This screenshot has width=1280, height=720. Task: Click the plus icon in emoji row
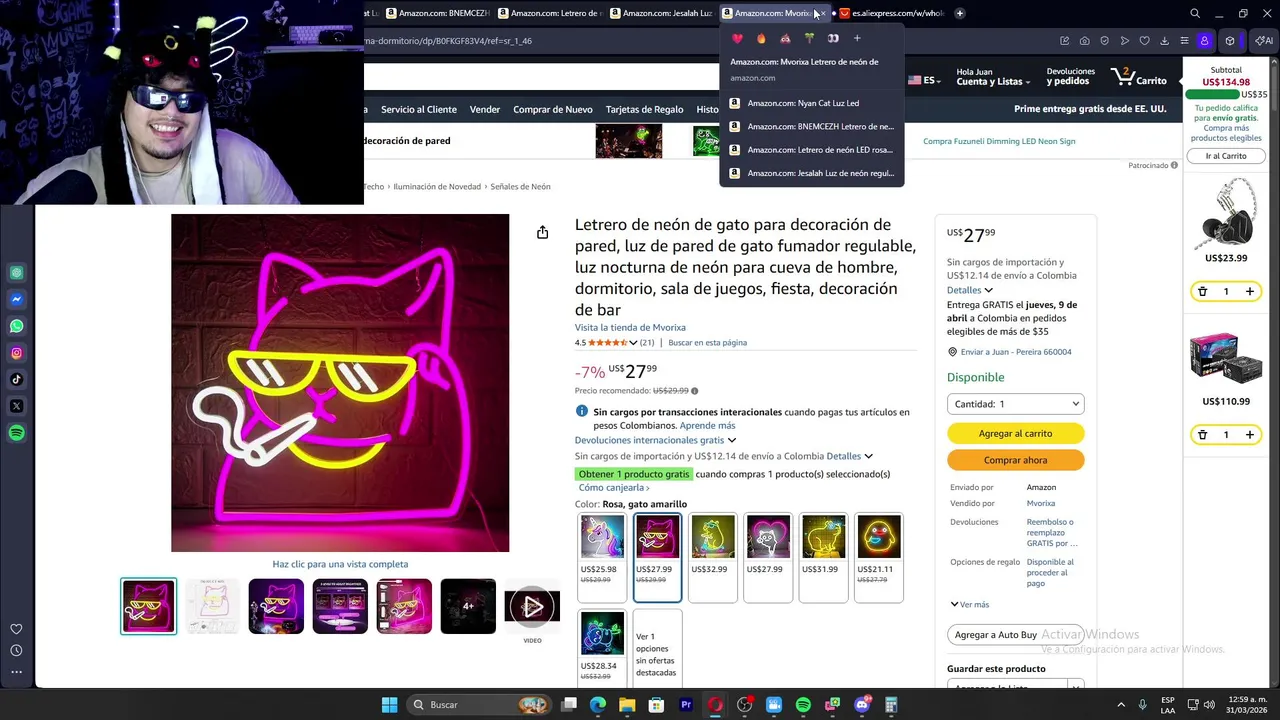click(x=857, y=38)
